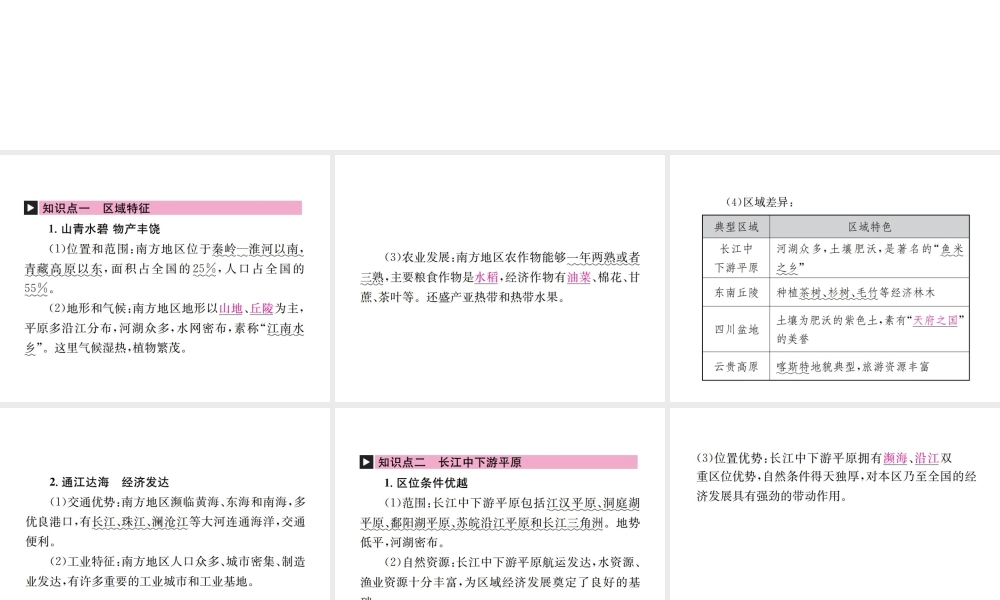Click the underlined figure 25%
This screenshot has height=600, width=1000.
click(x=205, y=269)
